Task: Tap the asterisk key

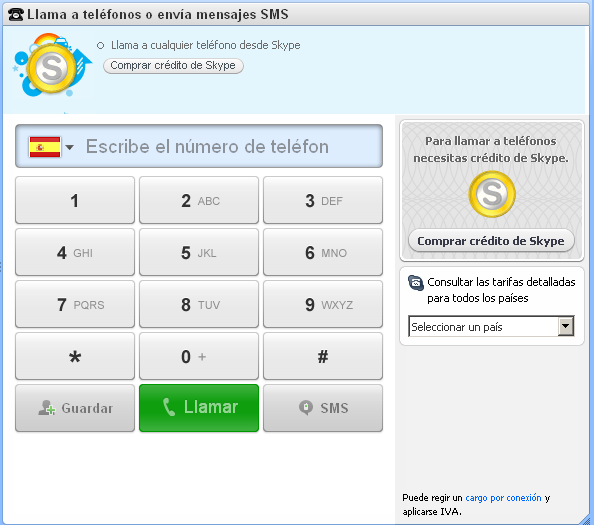Action: click(x=75, y=356)
